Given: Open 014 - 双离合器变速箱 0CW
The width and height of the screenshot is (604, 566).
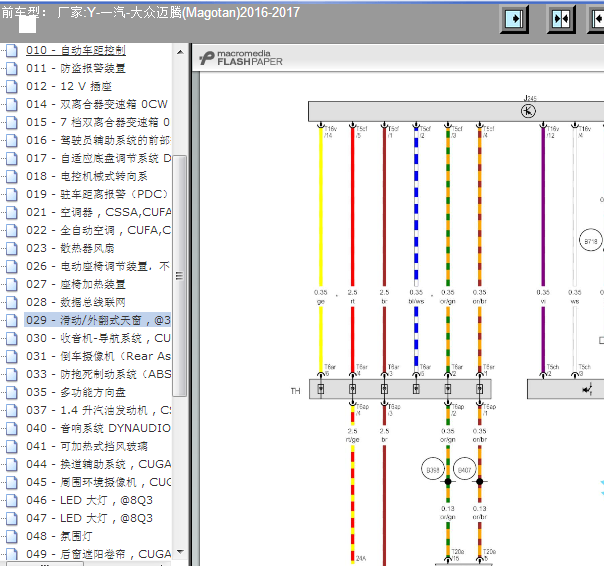Looking at the screenshot, I should pyautogui.click(x=97, y=104).
